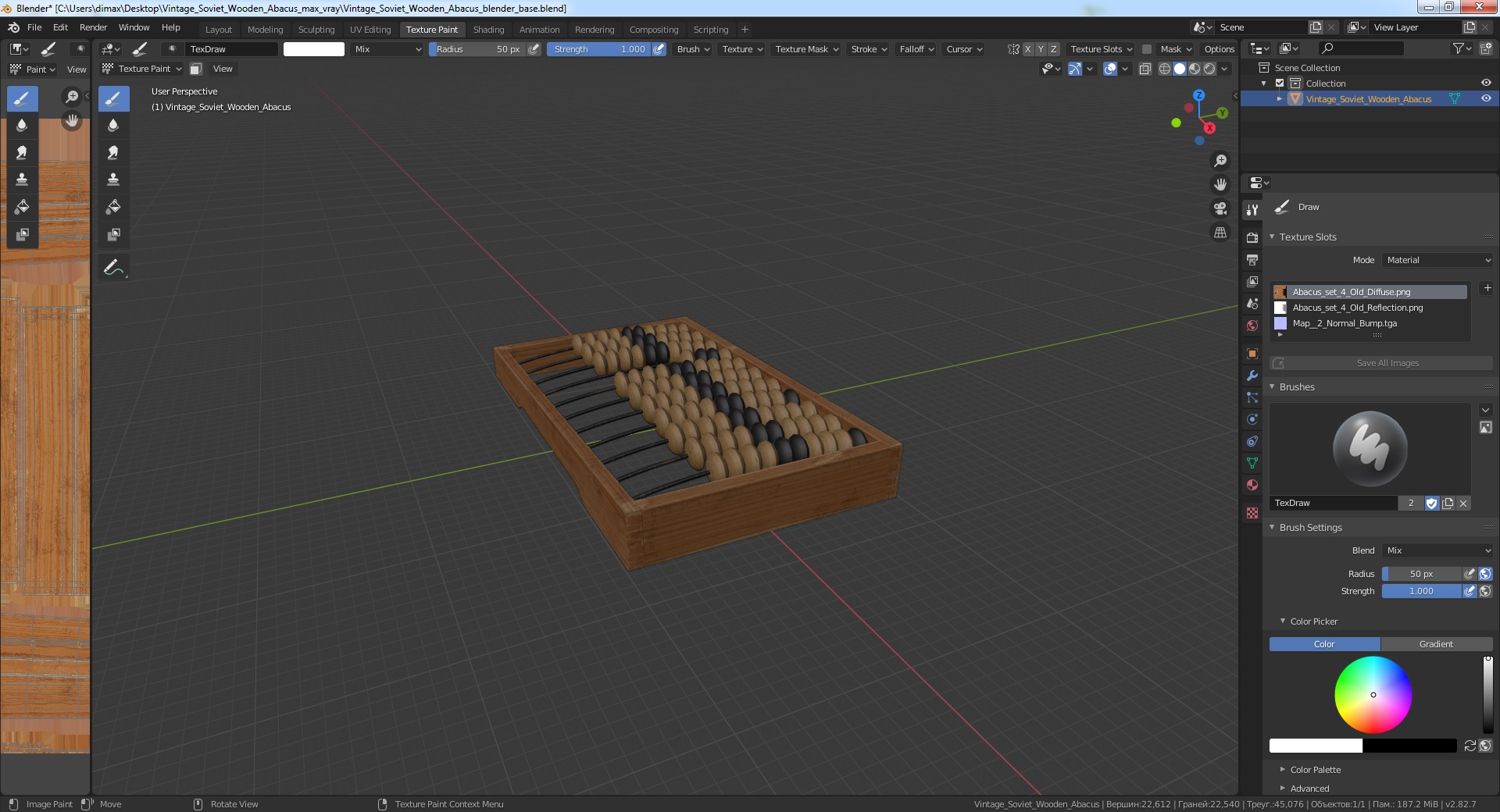1500x812 pixels.
Task: Open the File menu
Action: pyautogui.click(x=34, y=27)
